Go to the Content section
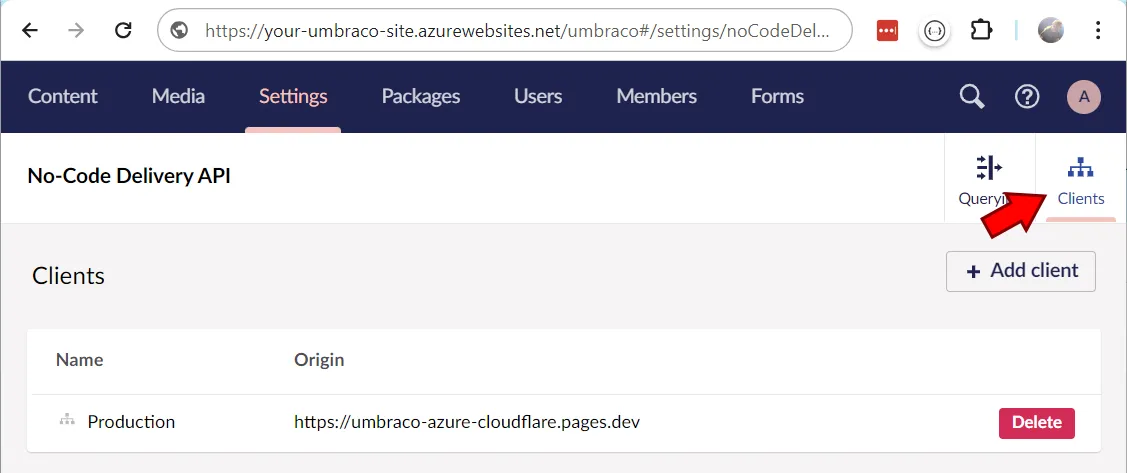 (63, 96)
